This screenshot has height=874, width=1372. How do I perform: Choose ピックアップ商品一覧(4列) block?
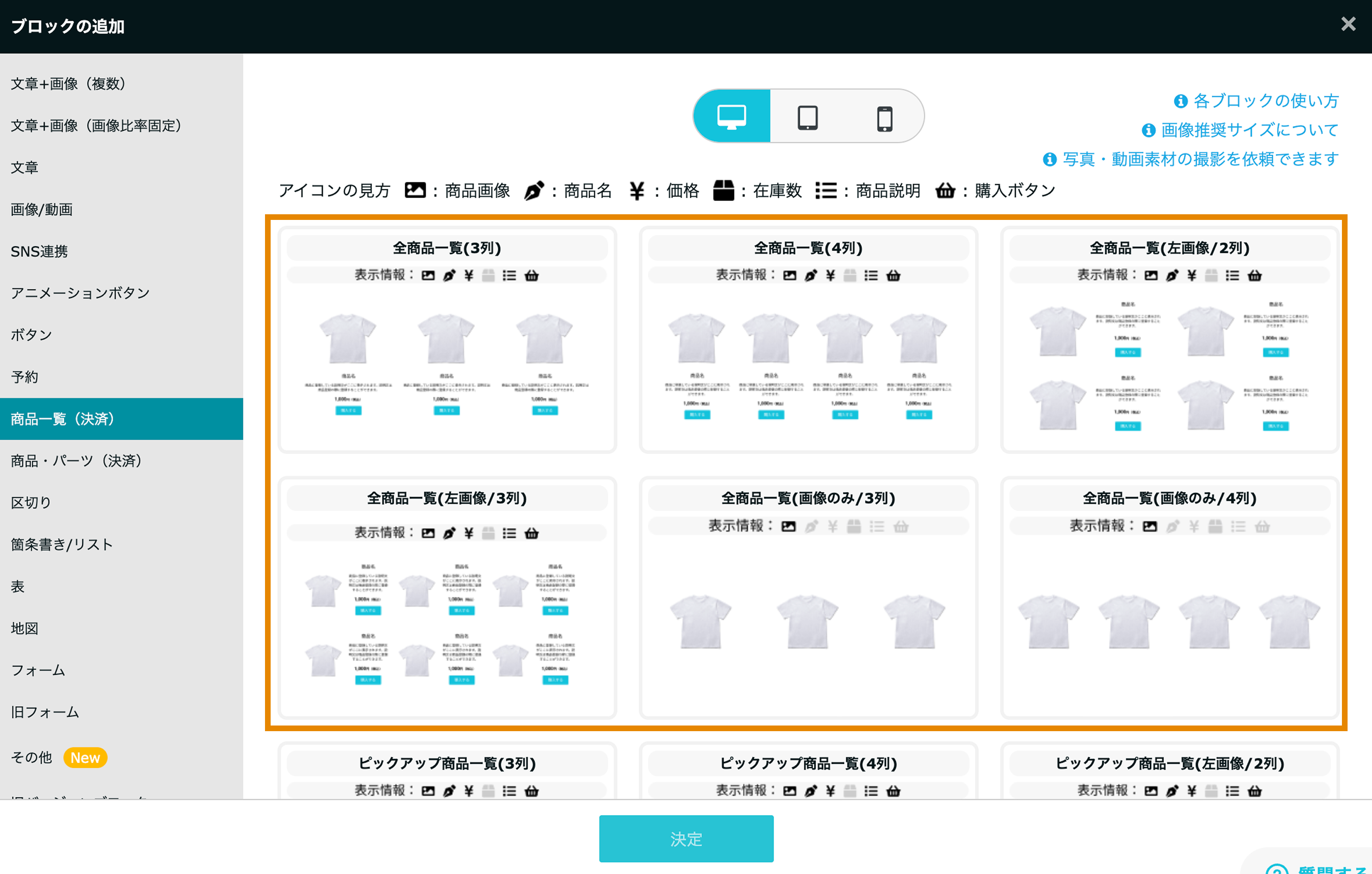[x=808, y=770]
